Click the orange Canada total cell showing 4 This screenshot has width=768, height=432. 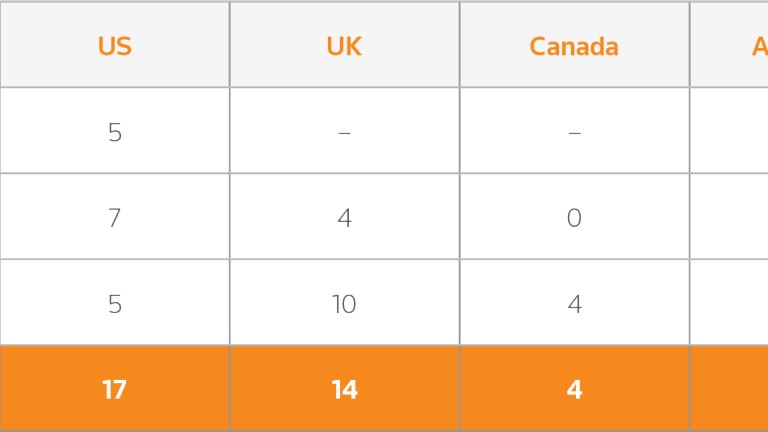click(574, 389)
